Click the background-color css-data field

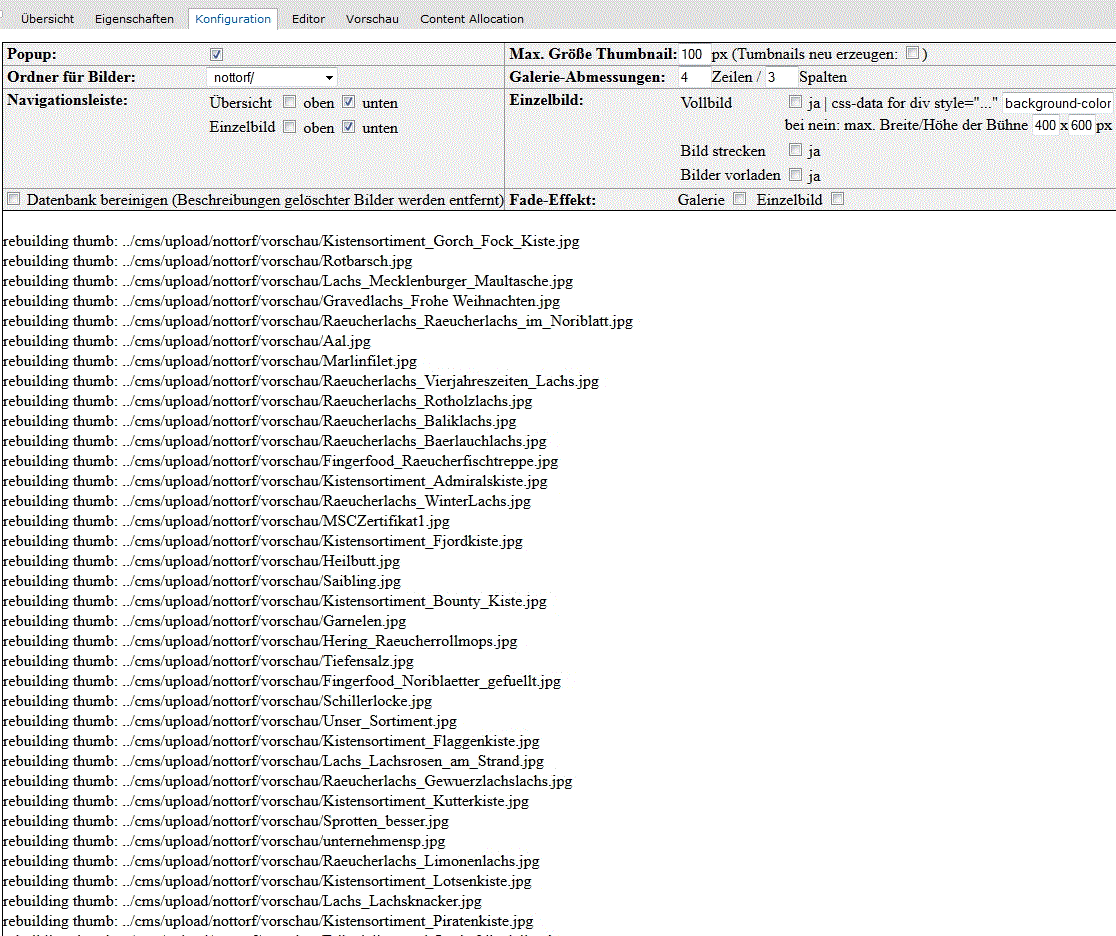click(1058, 103)
